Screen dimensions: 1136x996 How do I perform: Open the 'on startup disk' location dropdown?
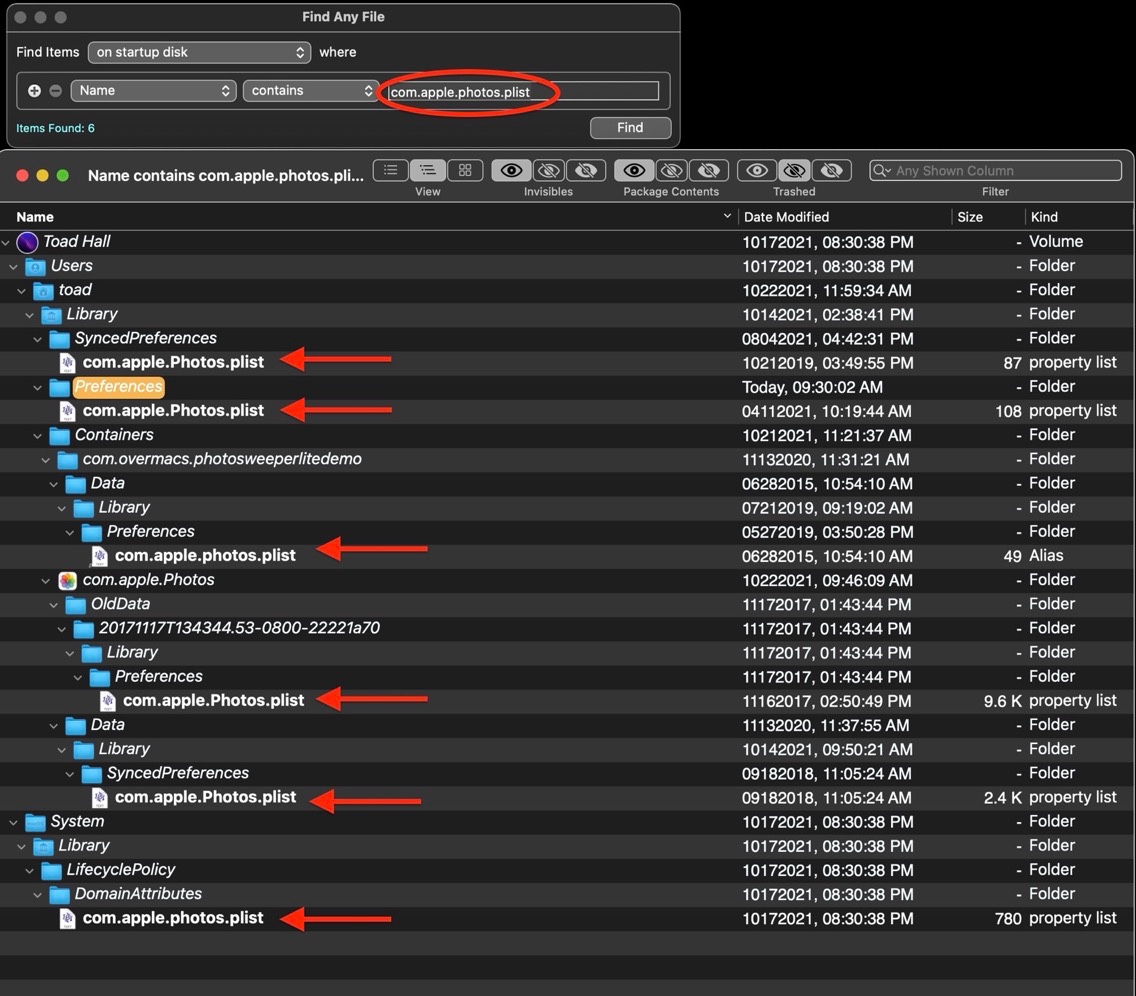point(199,52)
